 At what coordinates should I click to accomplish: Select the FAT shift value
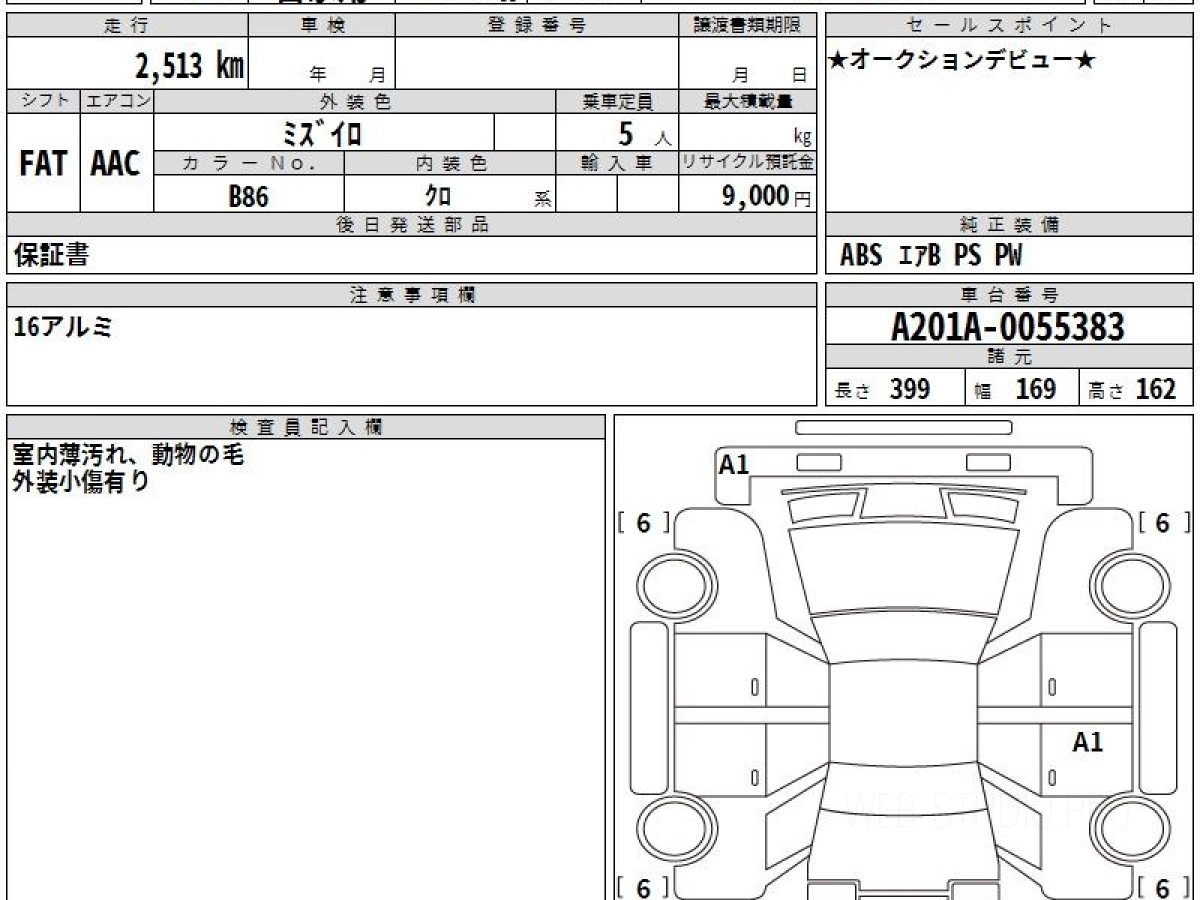click(43, 163)
